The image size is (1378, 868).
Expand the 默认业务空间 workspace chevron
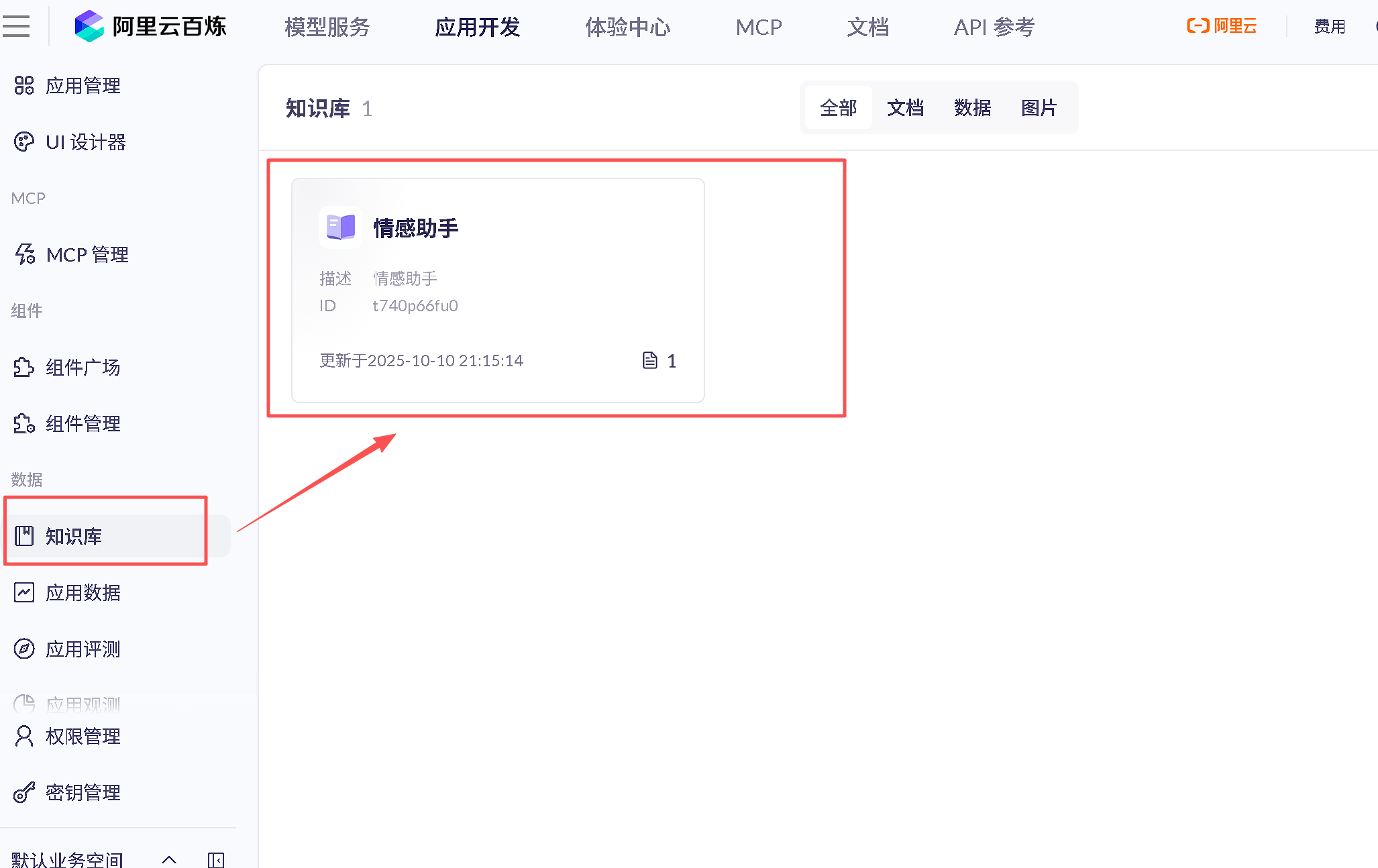169,859
